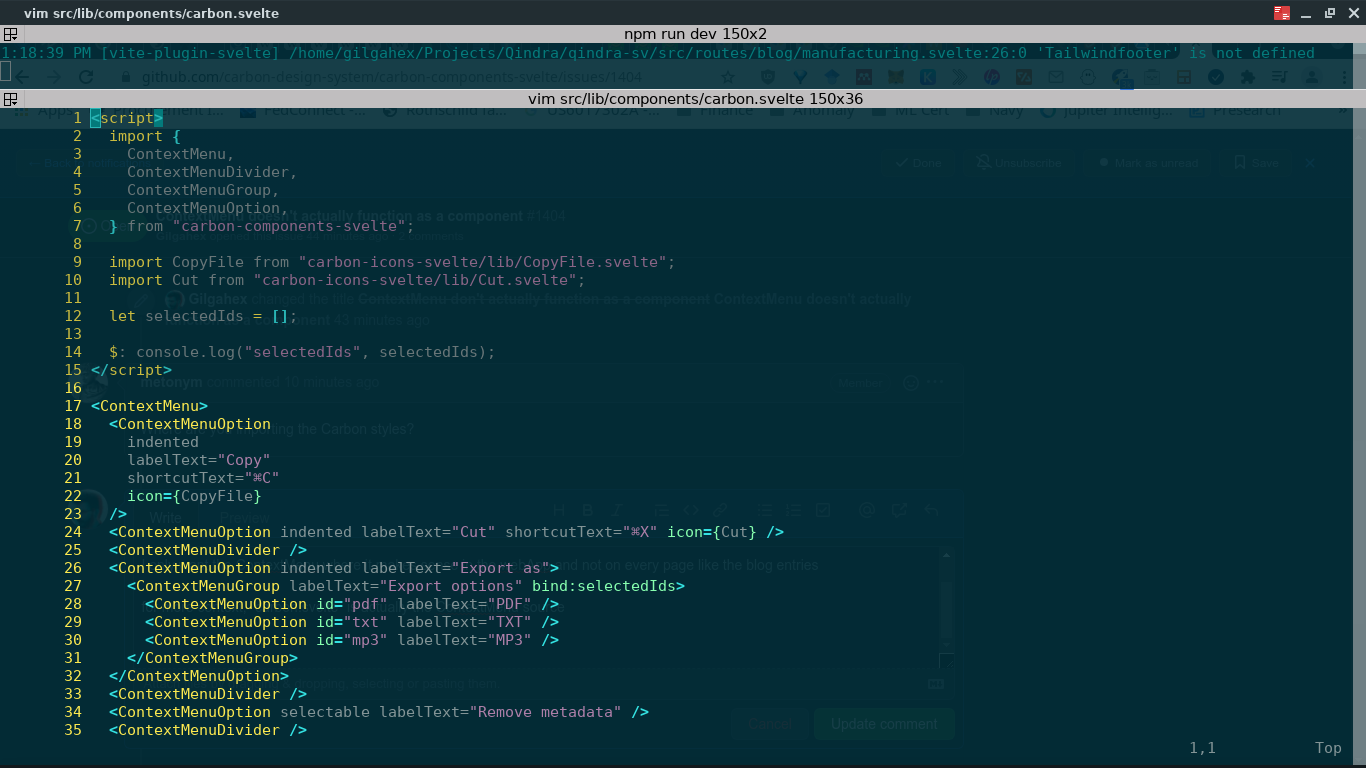This screenshot has width=1366, height=768.
Task: Click icon={CopyFile} attribute
Action: [195, 496]
